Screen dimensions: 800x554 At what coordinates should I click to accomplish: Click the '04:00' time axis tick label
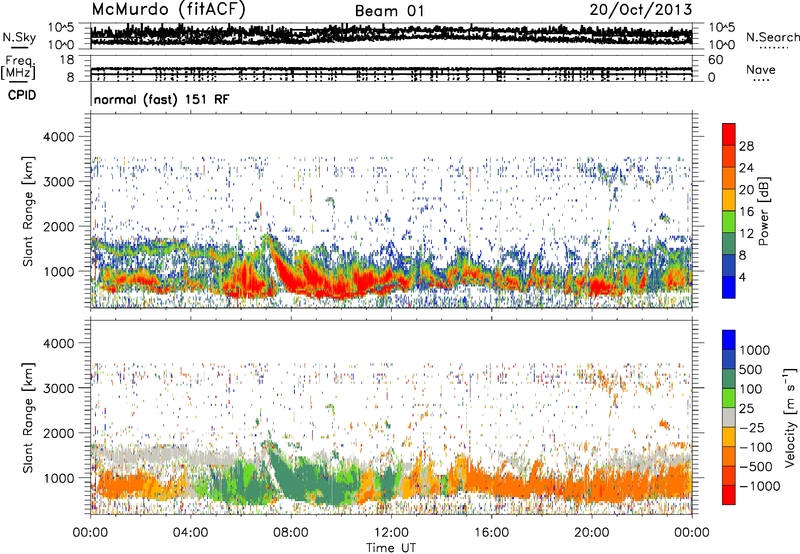click(190, 533)
